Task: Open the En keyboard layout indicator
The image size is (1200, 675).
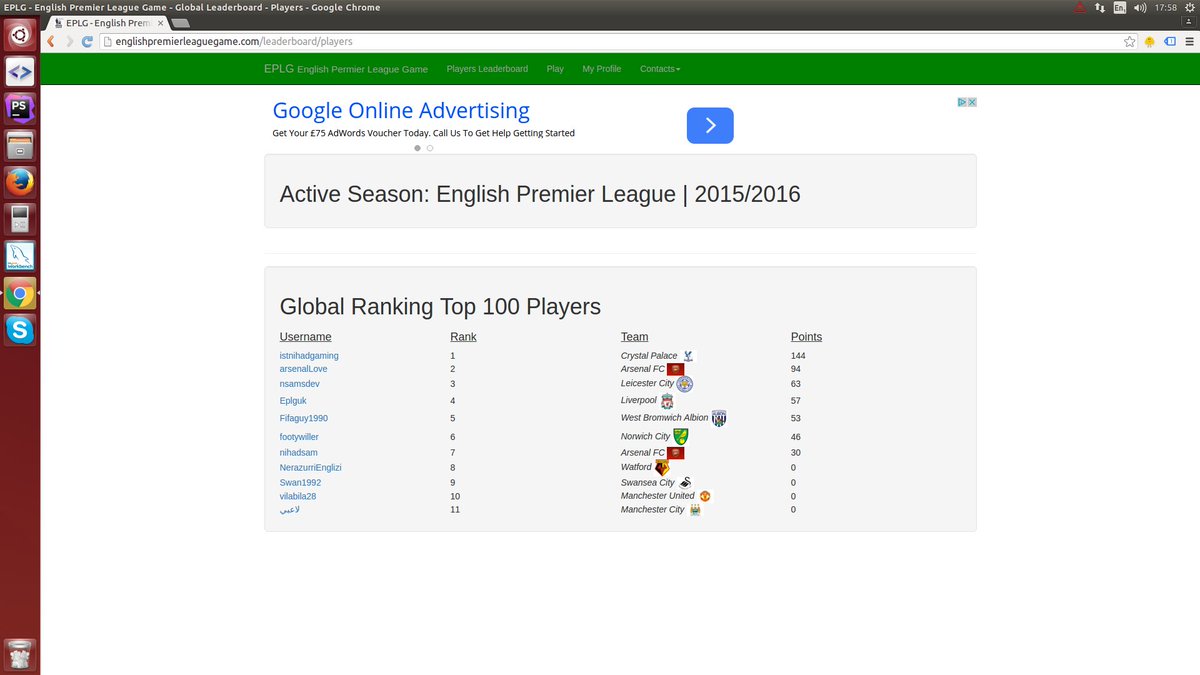Action: 1120,7
